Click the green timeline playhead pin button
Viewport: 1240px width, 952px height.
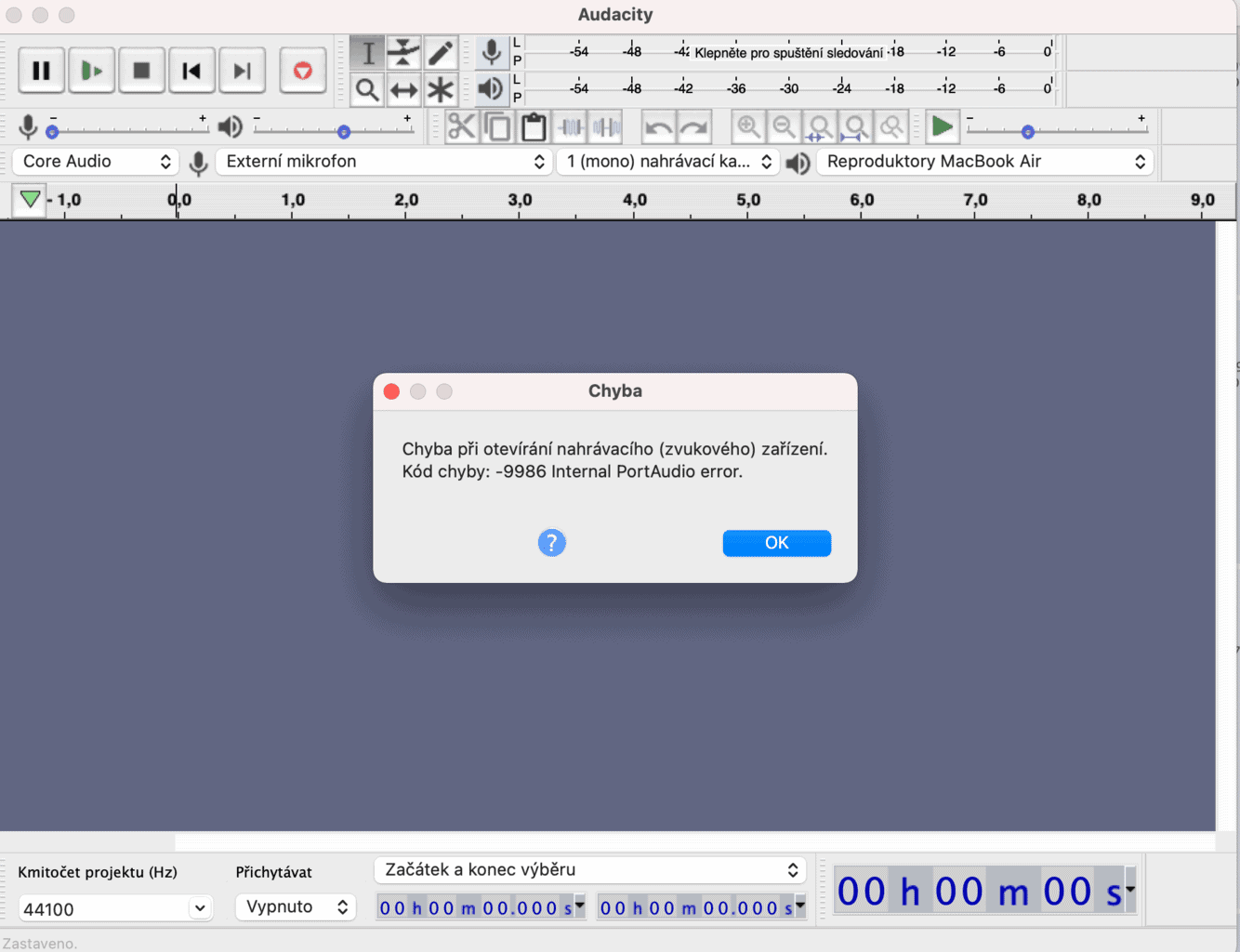pos(30,200)
